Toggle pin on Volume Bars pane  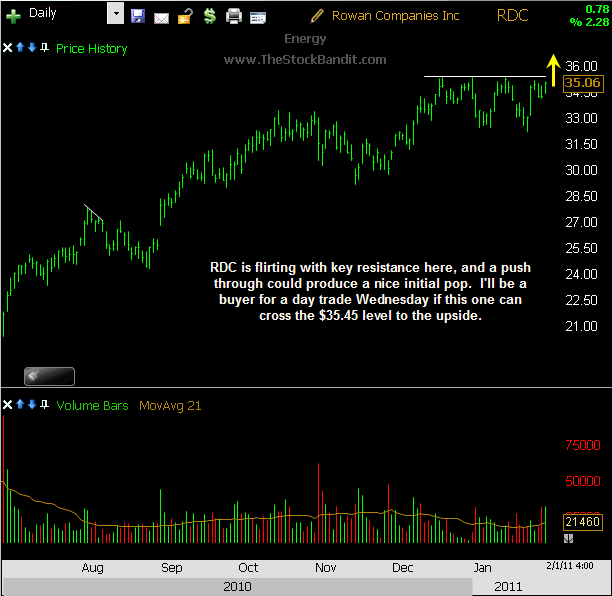point(44,405)
